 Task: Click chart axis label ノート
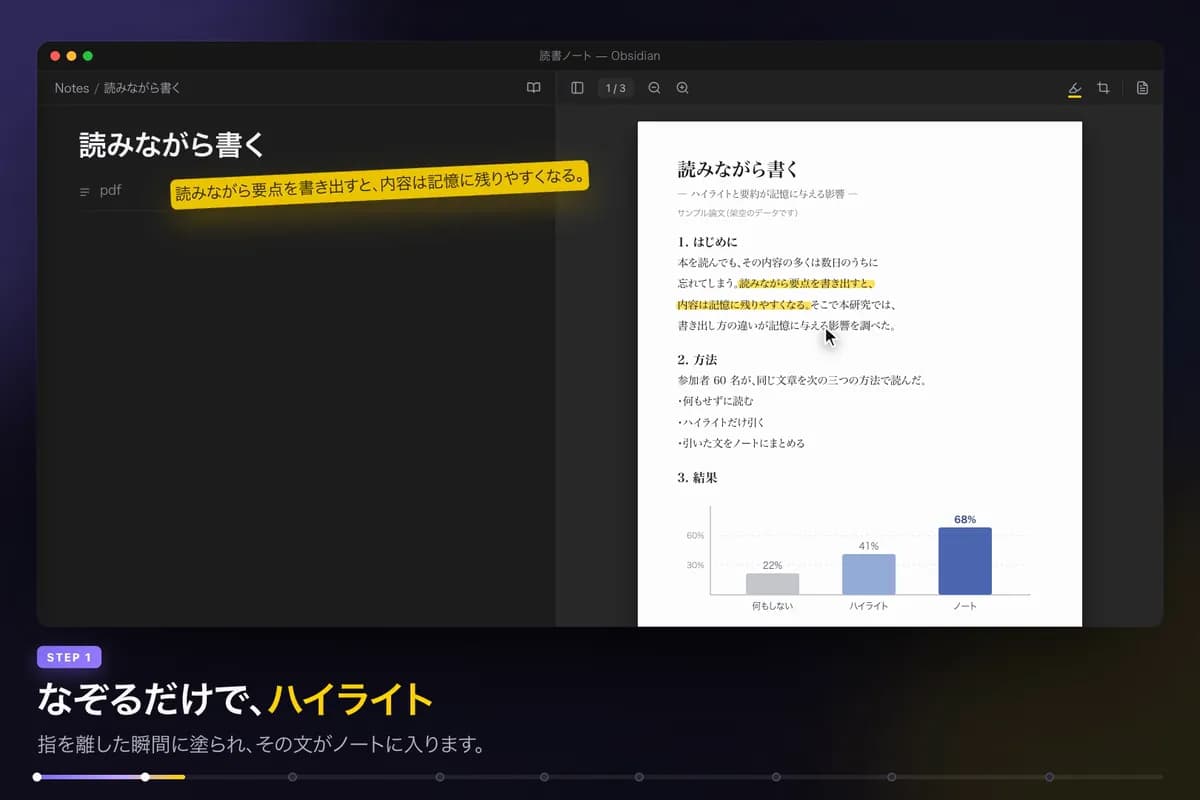click(x=965, y=606)
